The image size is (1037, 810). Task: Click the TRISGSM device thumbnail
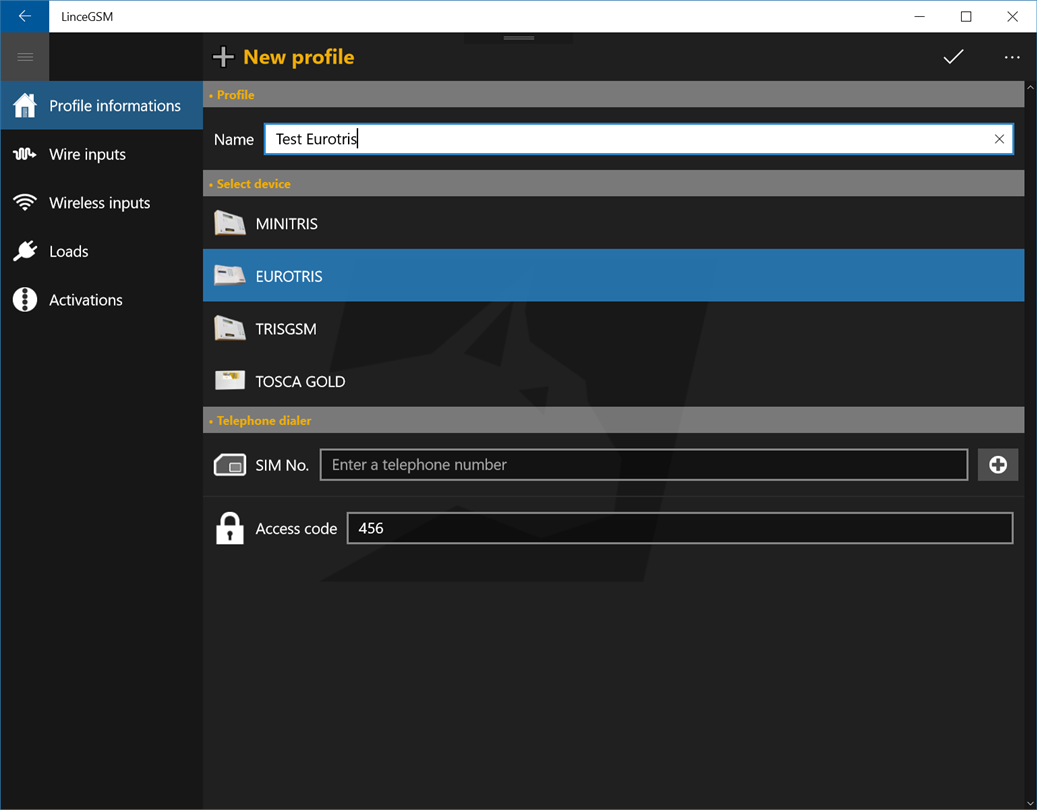click(229, 329)
